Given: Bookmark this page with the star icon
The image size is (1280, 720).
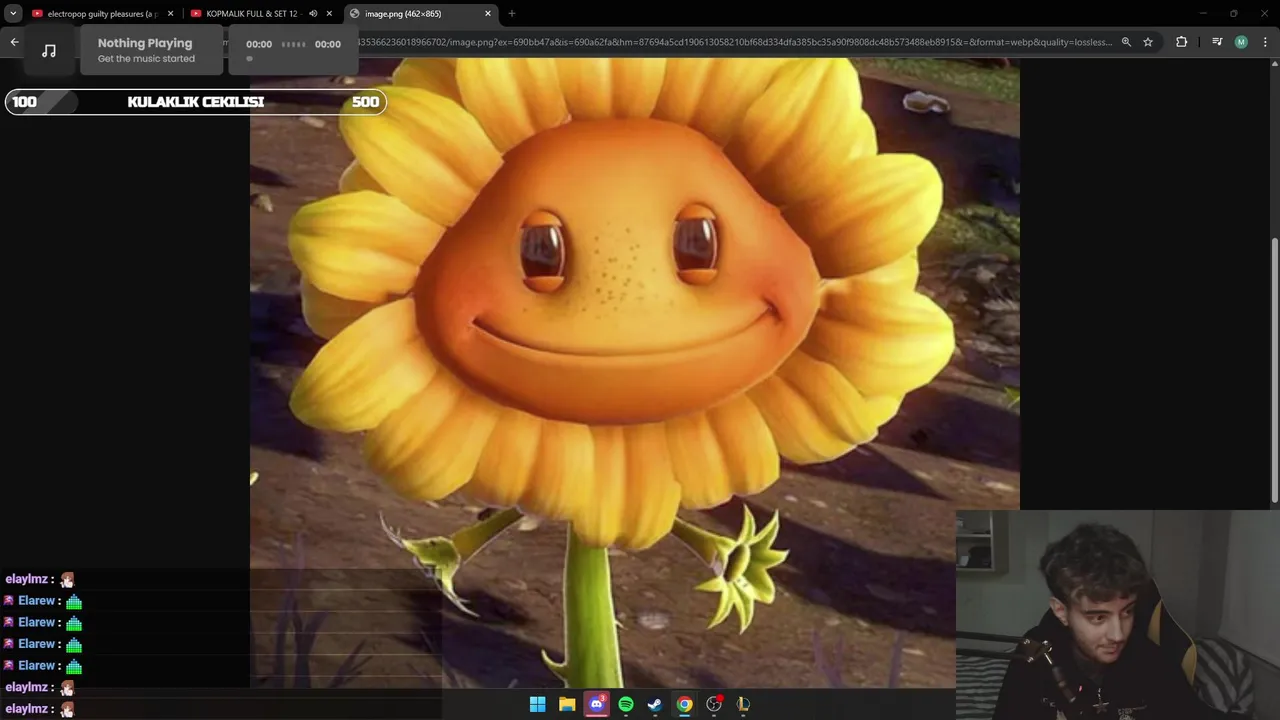Looking at the screenshot, I should tap(1148, 42).
